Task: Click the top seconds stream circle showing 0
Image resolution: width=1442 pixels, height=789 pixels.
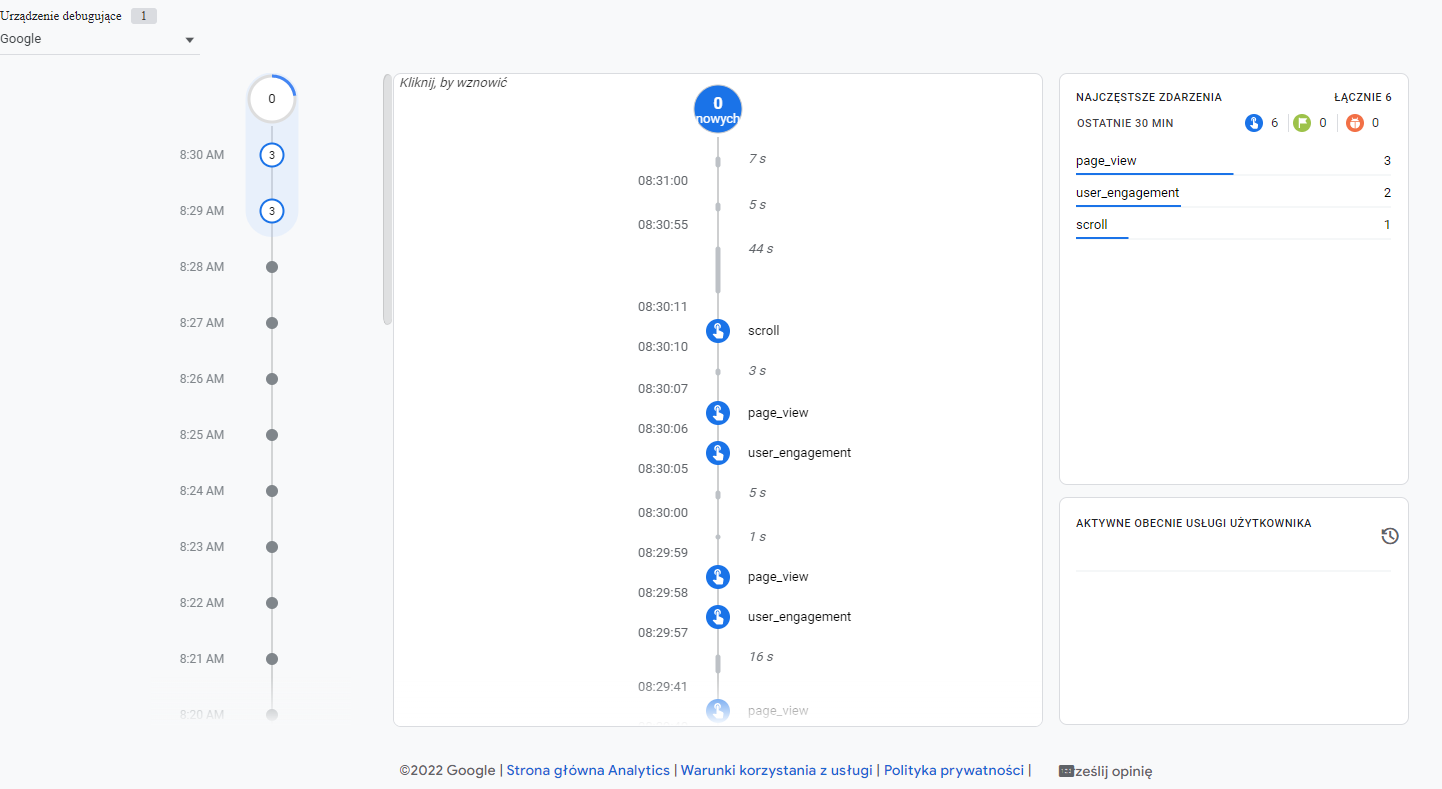Action: [272, 99]
